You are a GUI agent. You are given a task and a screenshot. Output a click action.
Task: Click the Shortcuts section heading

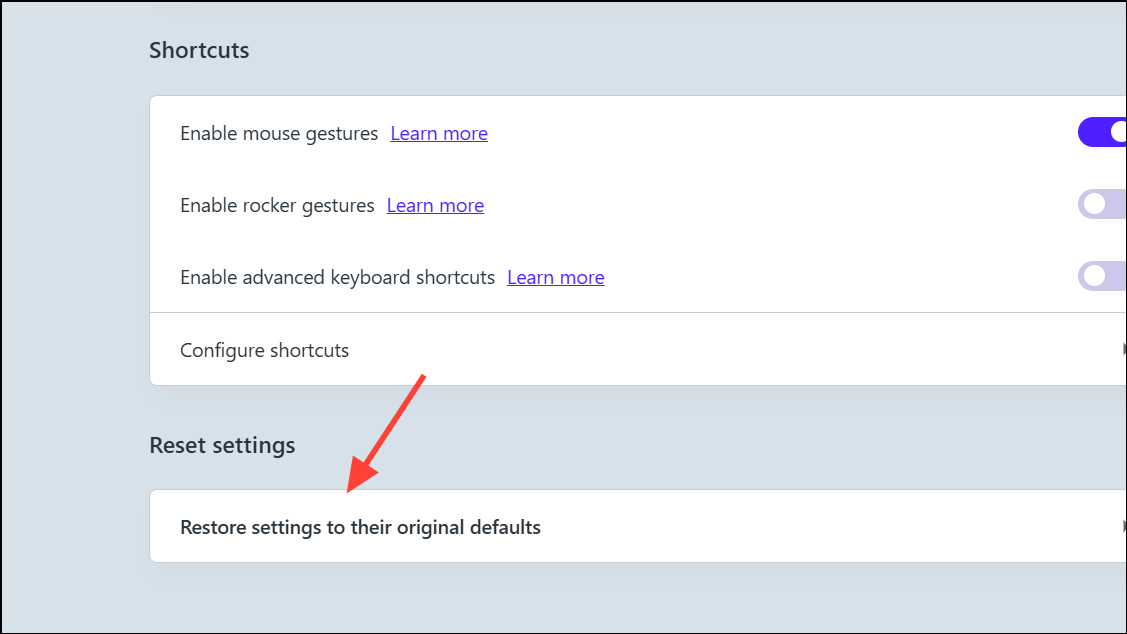click(199, 50)
